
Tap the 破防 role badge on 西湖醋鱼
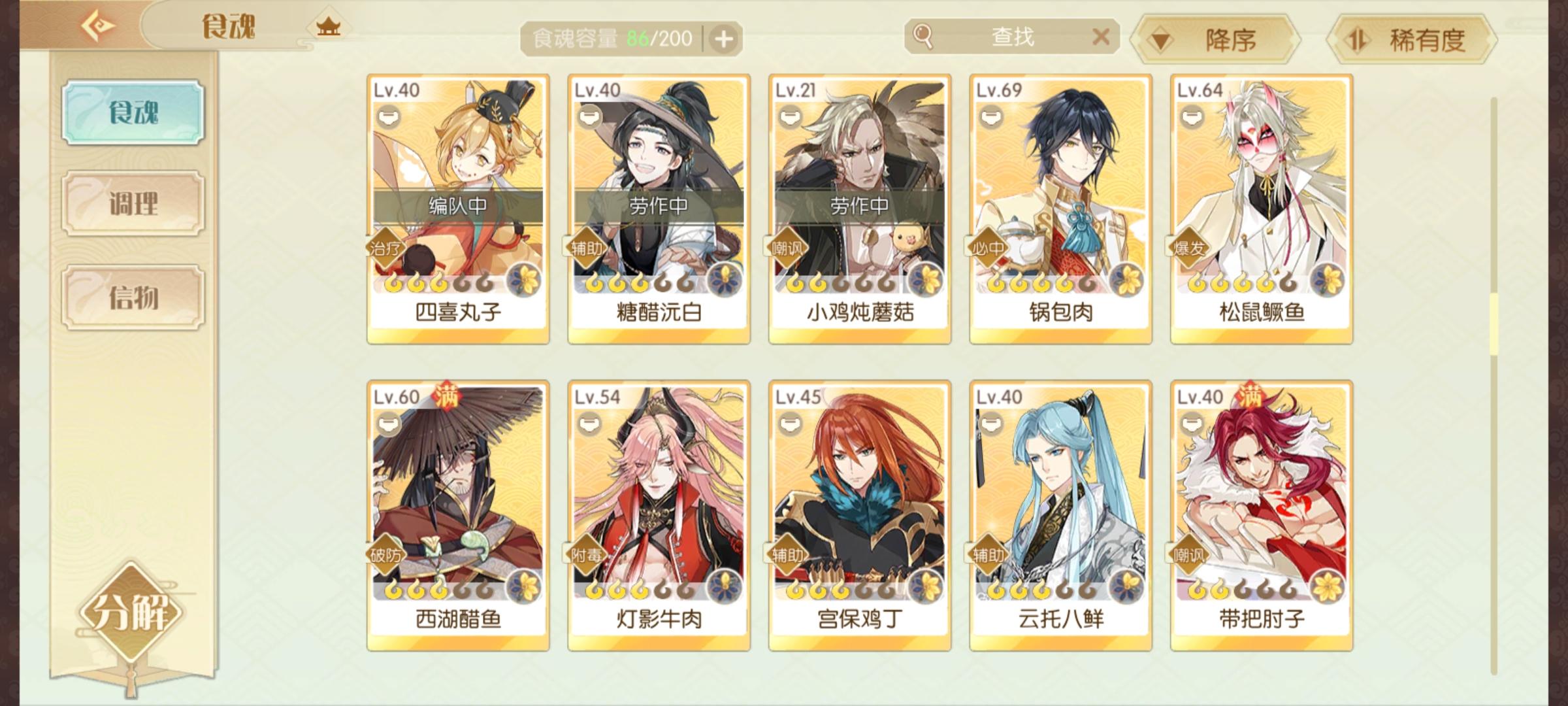386,555
